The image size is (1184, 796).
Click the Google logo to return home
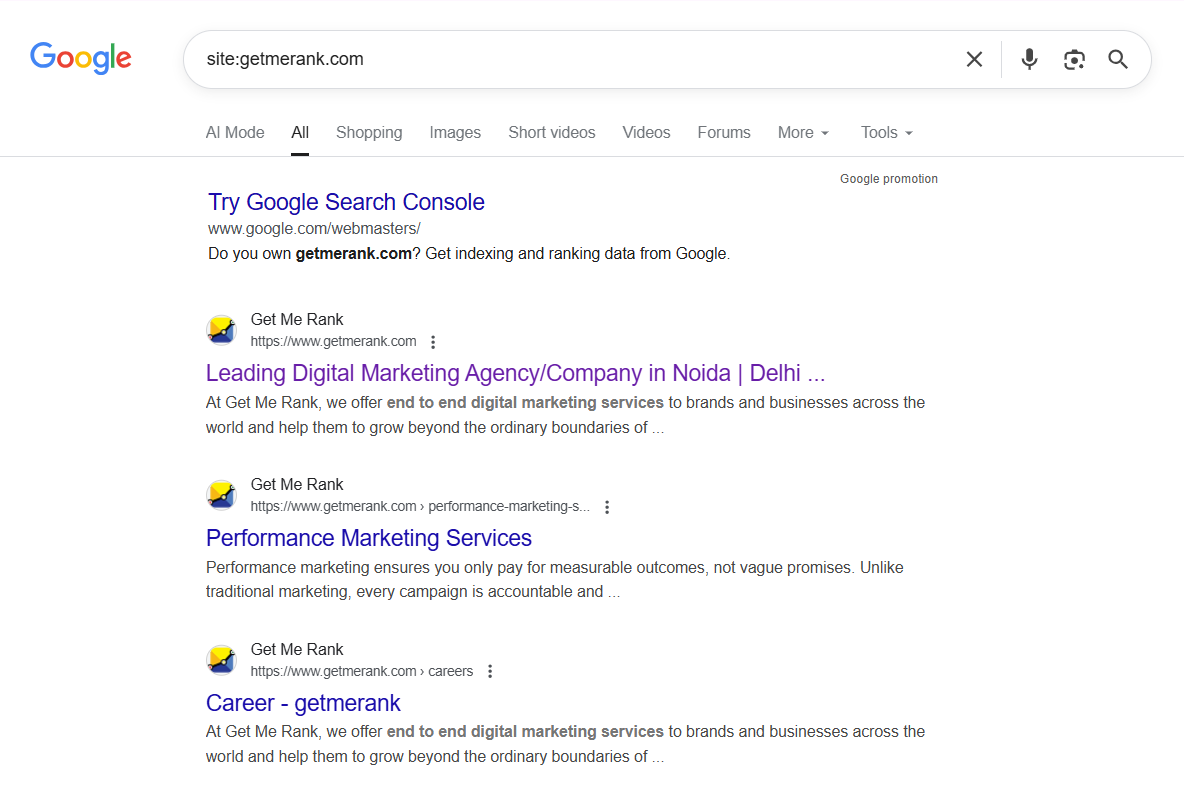80,58
